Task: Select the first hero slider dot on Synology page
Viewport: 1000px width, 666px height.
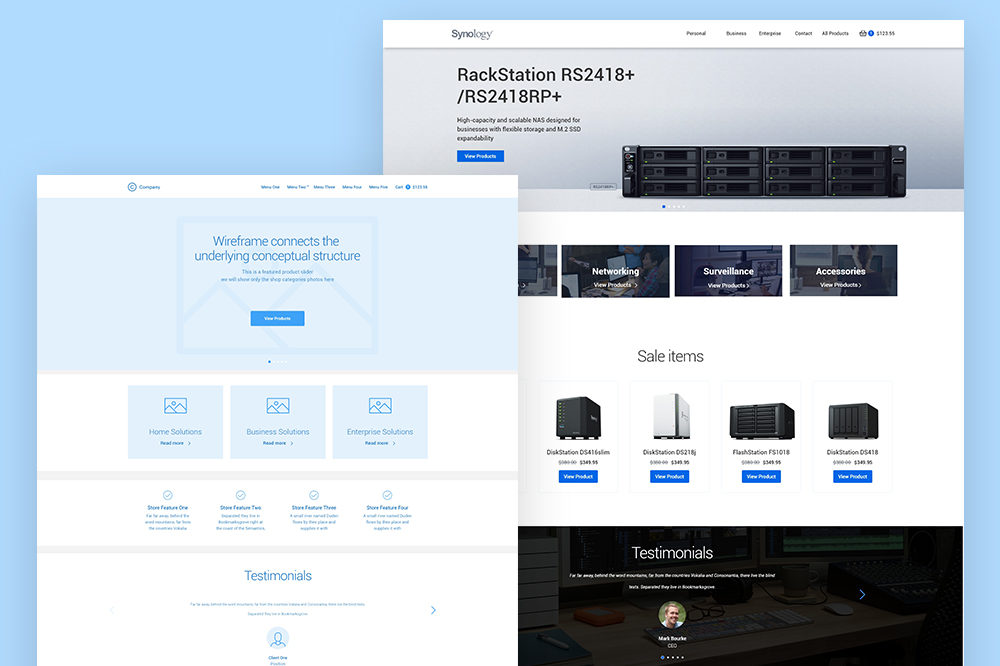Action: (x=664, y=206)
